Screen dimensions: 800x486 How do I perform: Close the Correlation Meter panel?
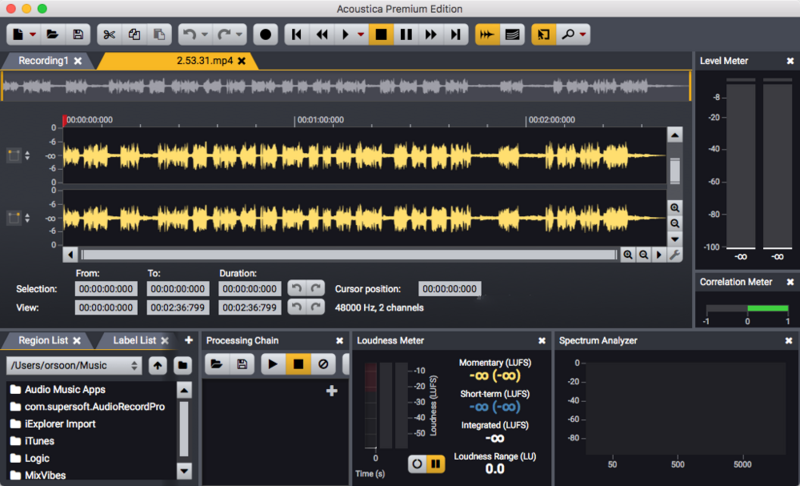coord(790,282)
